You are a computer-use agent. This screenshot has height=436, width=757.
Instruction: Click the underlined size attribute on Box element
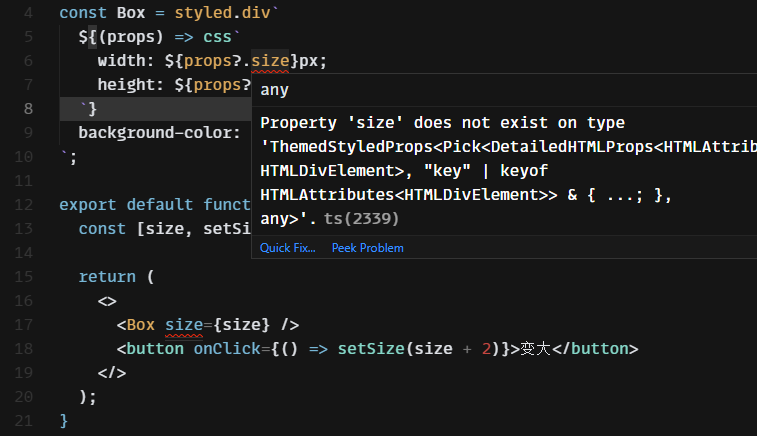183,324
